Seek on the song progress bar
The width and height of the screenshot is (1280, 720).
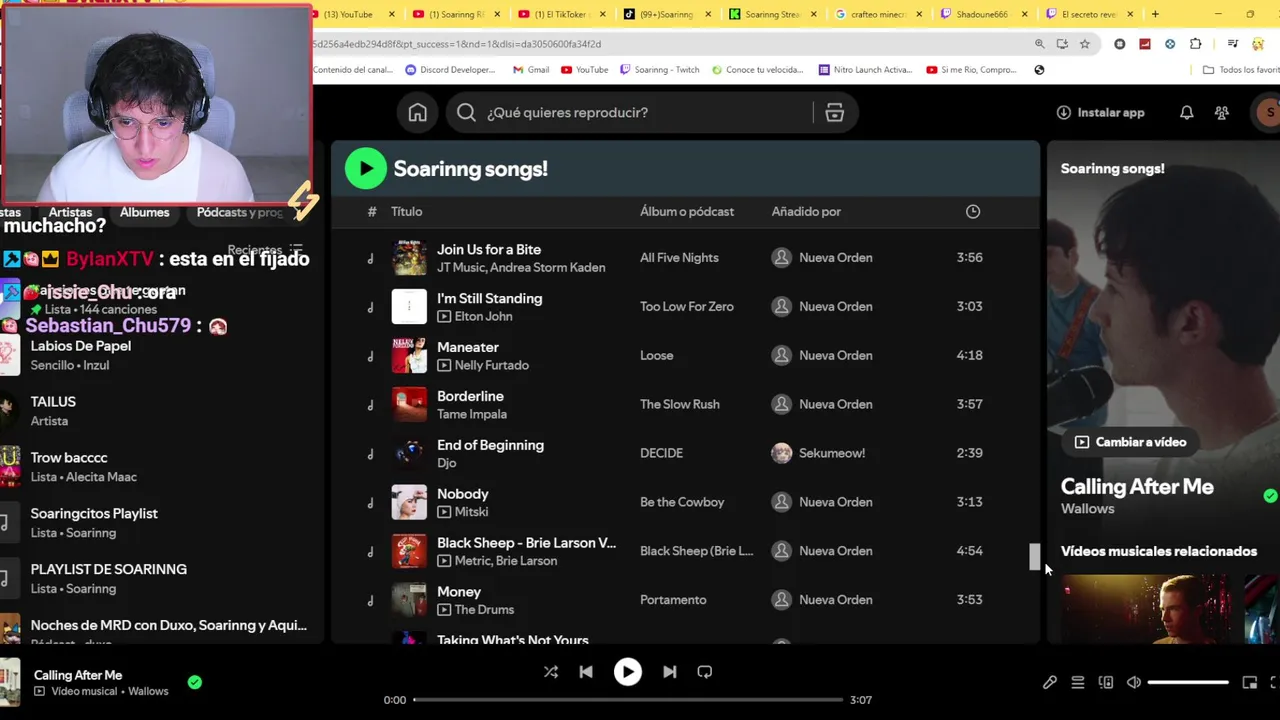628,700
